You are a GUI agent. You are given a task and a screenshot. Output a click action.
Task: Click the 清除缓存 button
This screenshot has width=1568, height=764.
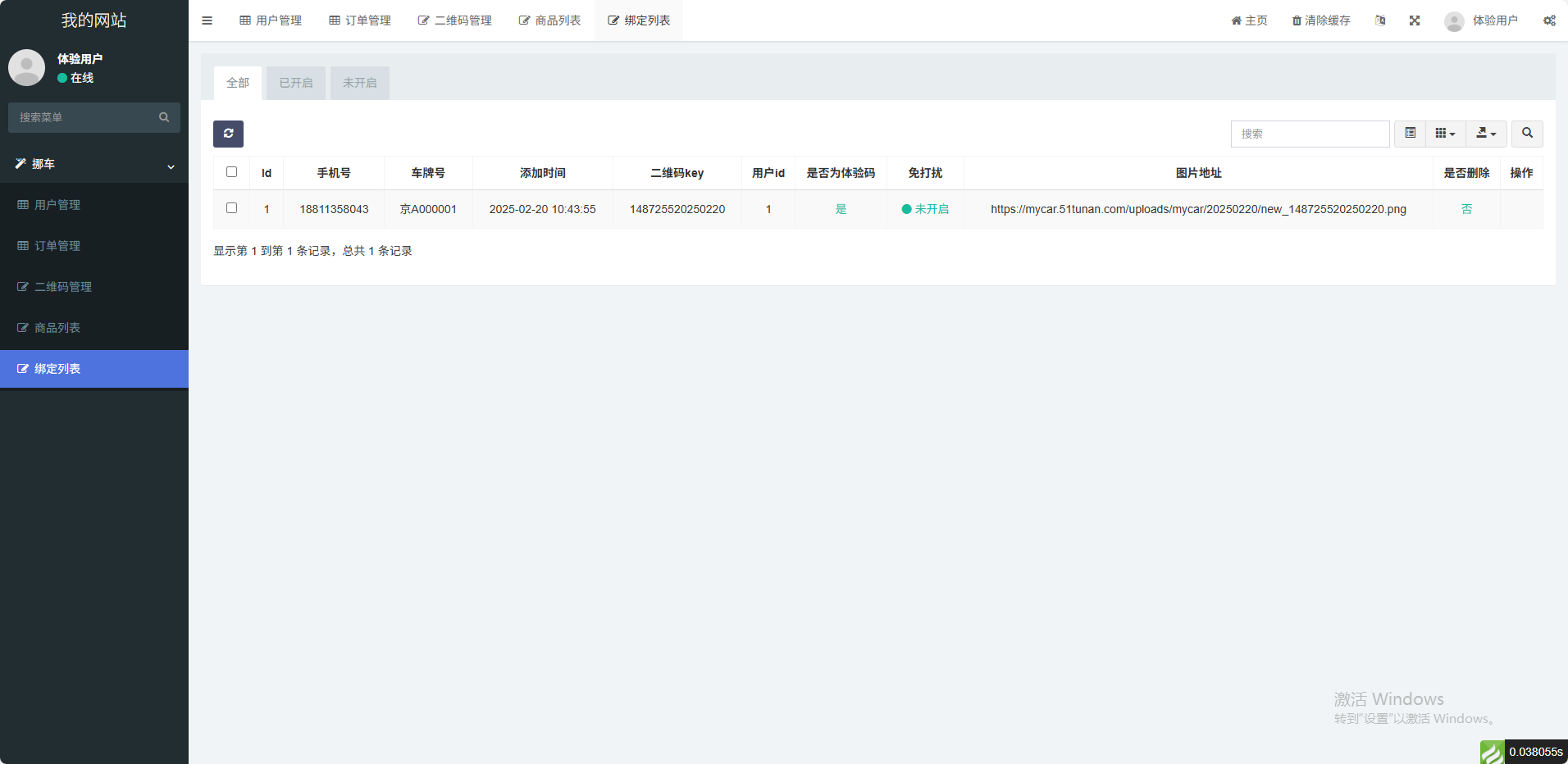[1321, 20]
